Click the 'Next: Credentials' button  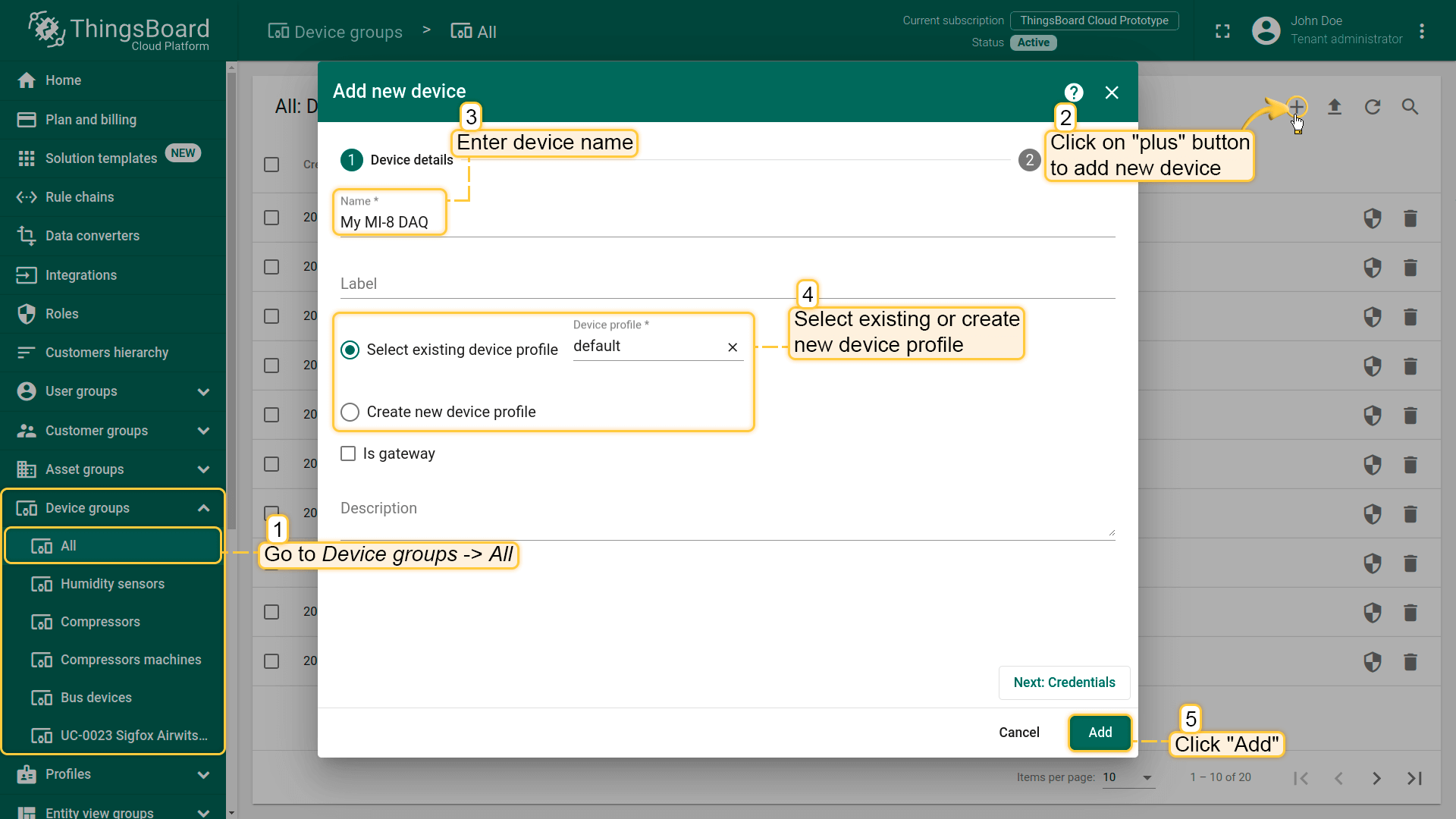tap(1064, 682)
